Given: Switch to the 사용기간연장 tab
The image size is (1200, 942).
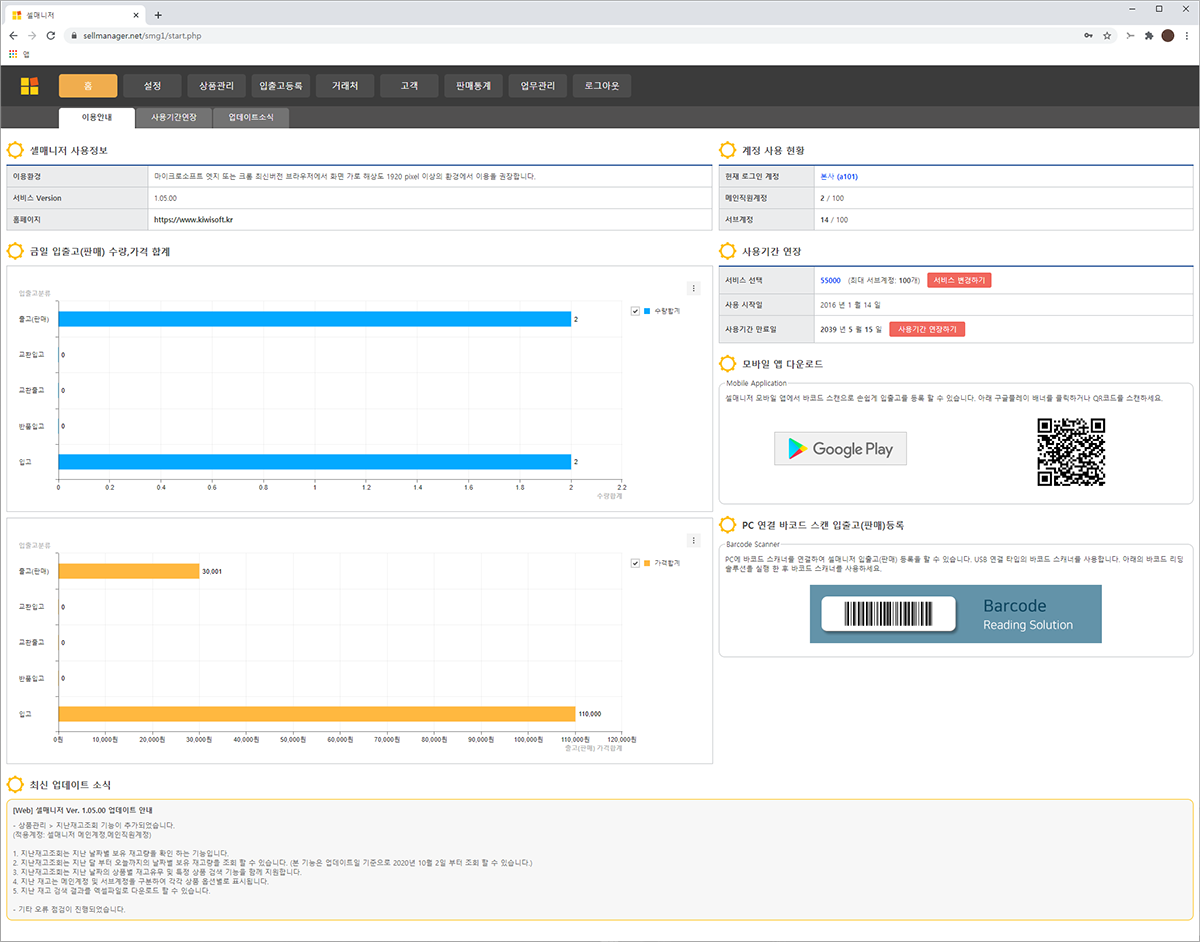Looking at the screenshot, I should 174,118.
